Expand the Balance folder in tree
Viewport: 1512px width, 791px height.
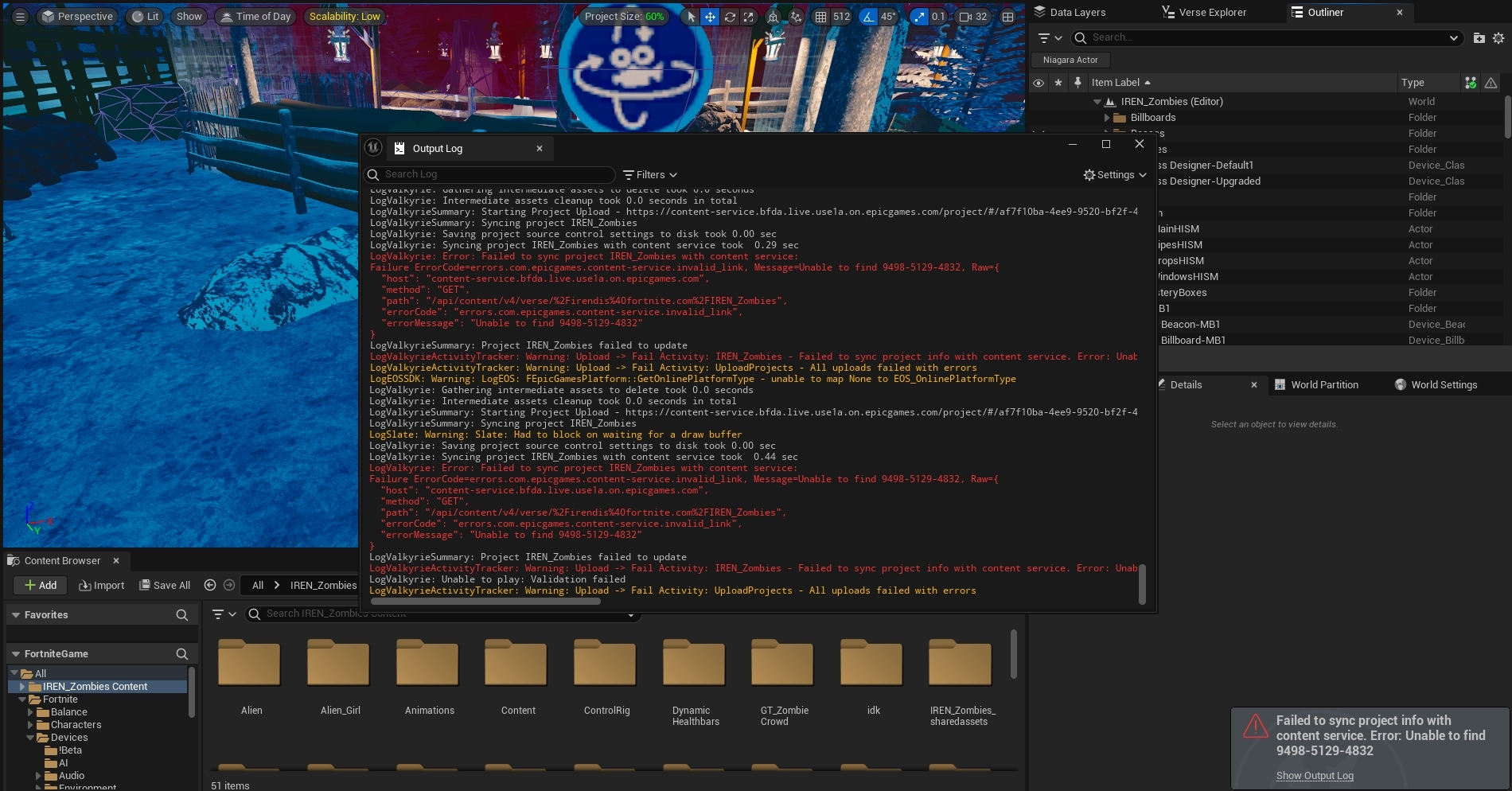coord(31,712)
